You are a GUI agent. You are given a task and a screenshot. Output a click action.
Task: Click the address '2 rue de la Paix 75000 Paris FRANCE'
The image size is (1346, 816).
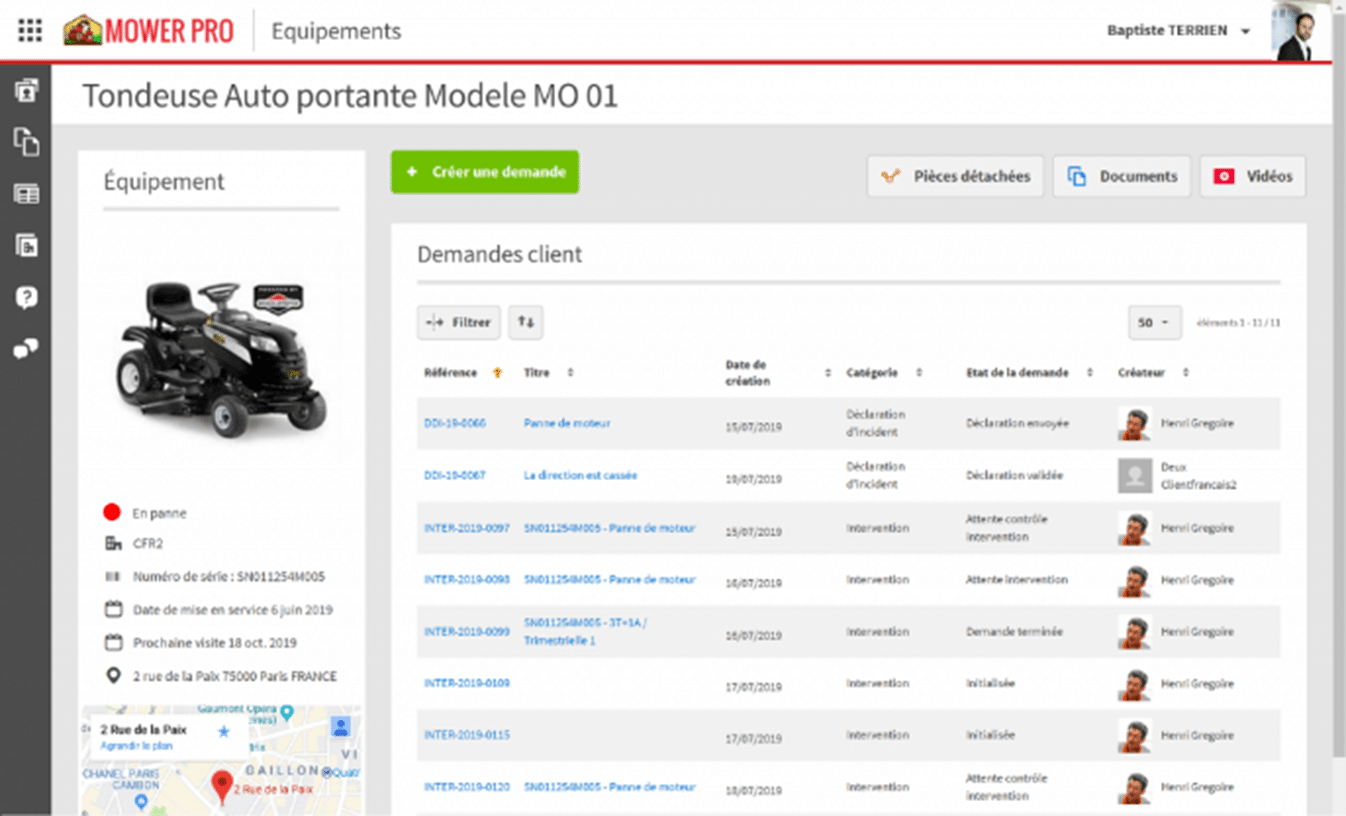[x=235, y=676]
